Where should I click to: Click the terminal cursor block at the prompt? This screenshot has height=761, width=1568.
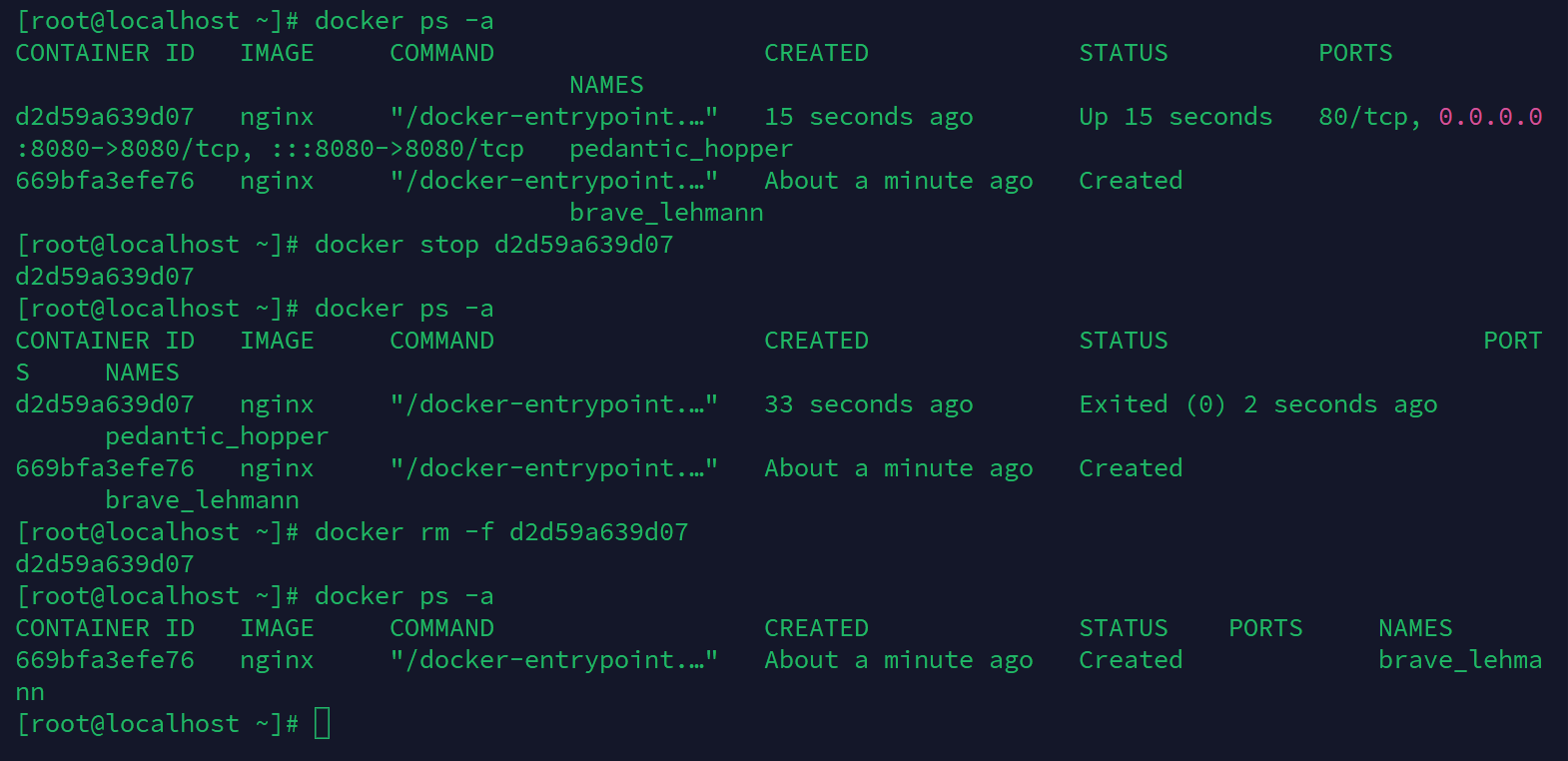322,723
